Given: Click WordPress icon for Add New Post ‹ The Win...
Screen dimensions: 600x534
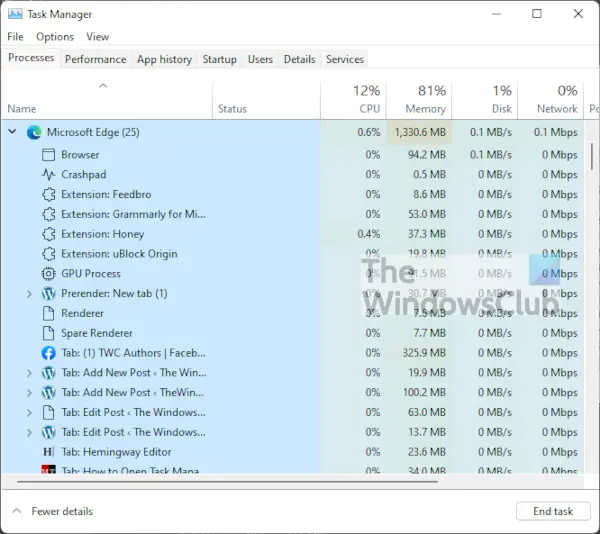Looking at the screenshot, I should [48, 373].
